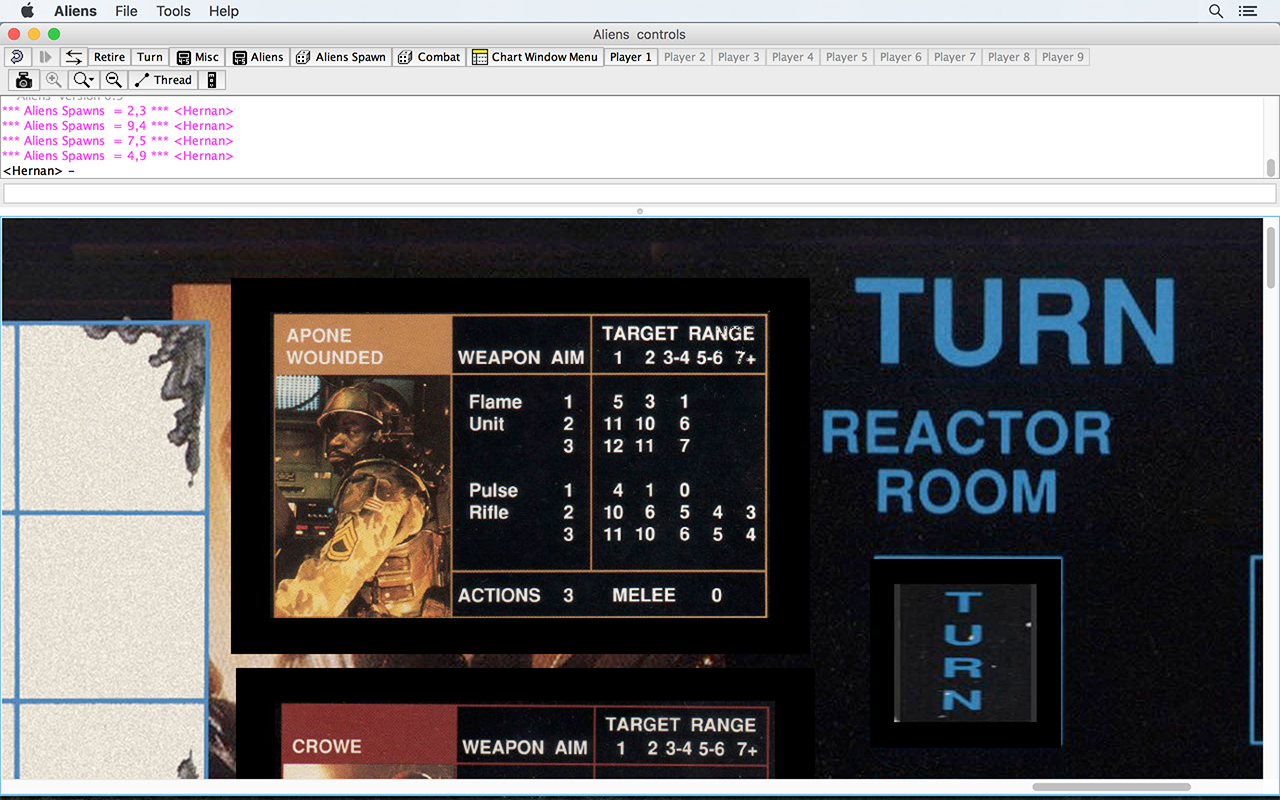The width and height of the screenshot is (1280, 800).
Task: Click the TURN marker counter piece
Action: click(x=965, y=653)
